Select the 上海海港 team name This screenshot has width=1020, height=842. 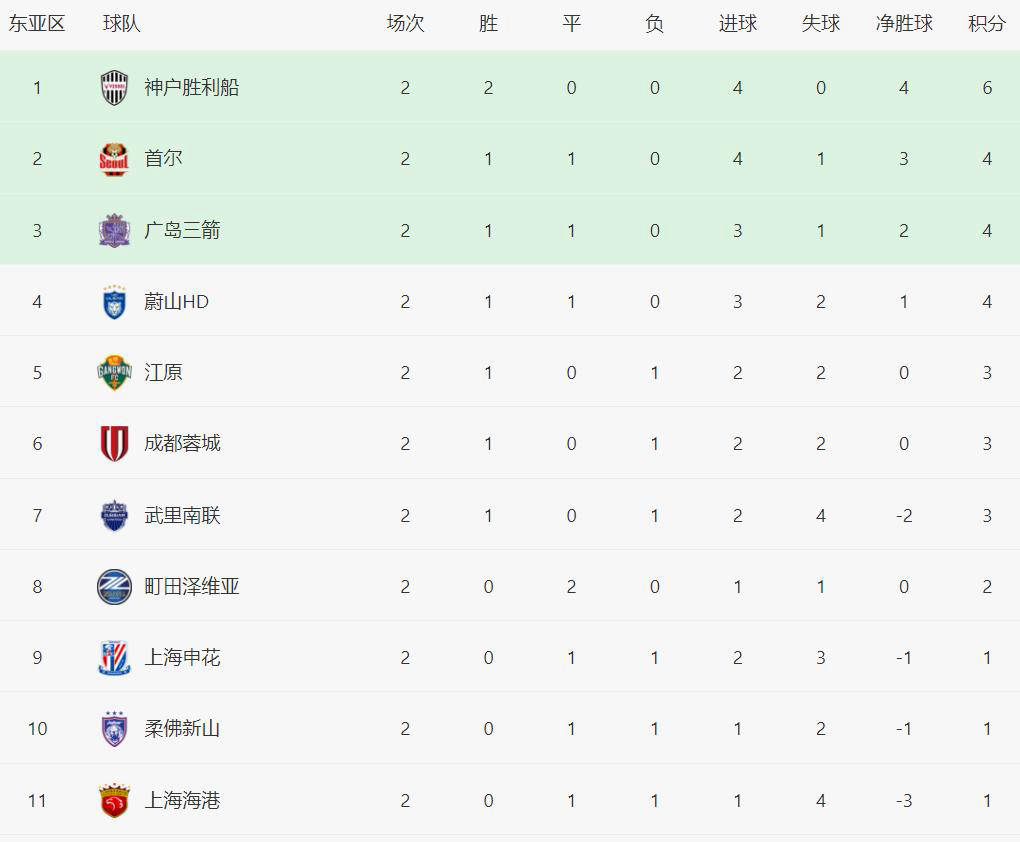[x=182, y=800]
